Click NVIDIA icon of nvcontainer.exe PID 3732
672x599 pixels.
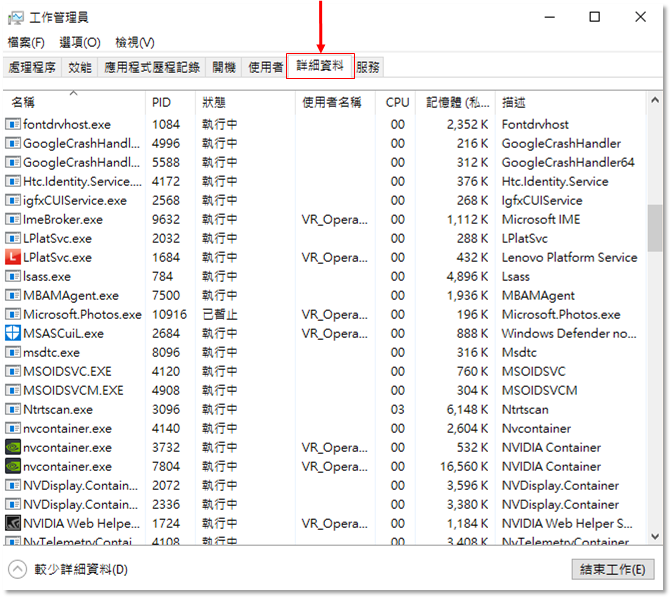[13, 448]
